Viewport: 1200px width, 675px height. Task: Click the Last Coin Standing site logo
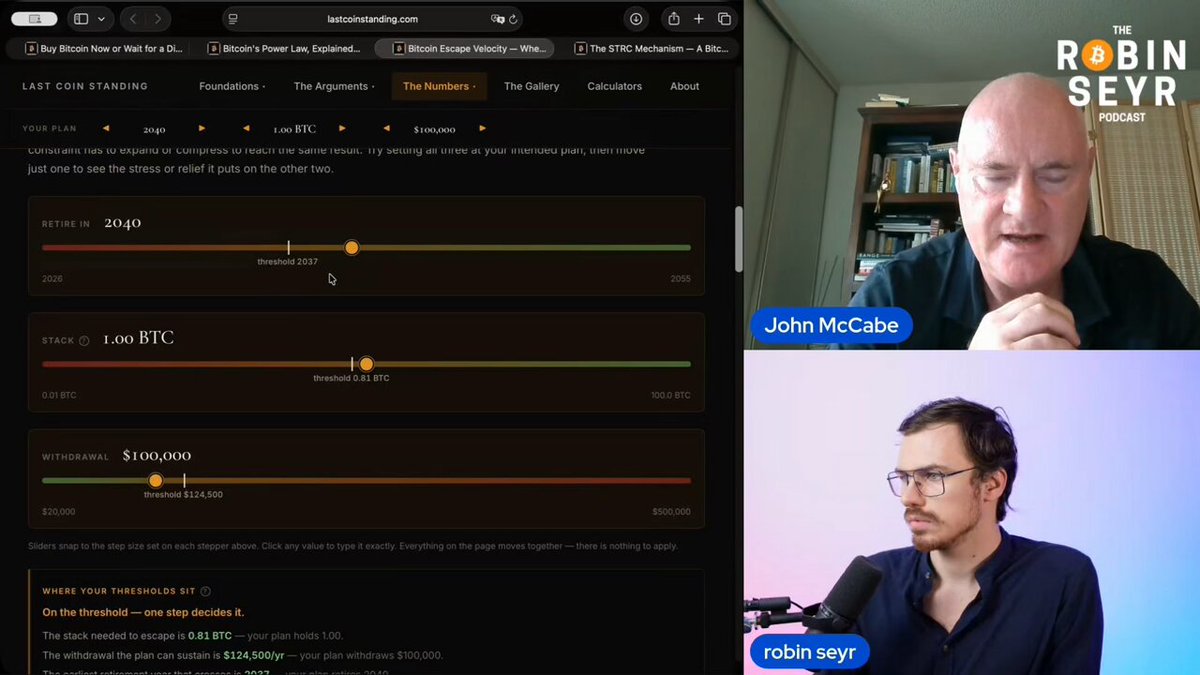point(85,86)
